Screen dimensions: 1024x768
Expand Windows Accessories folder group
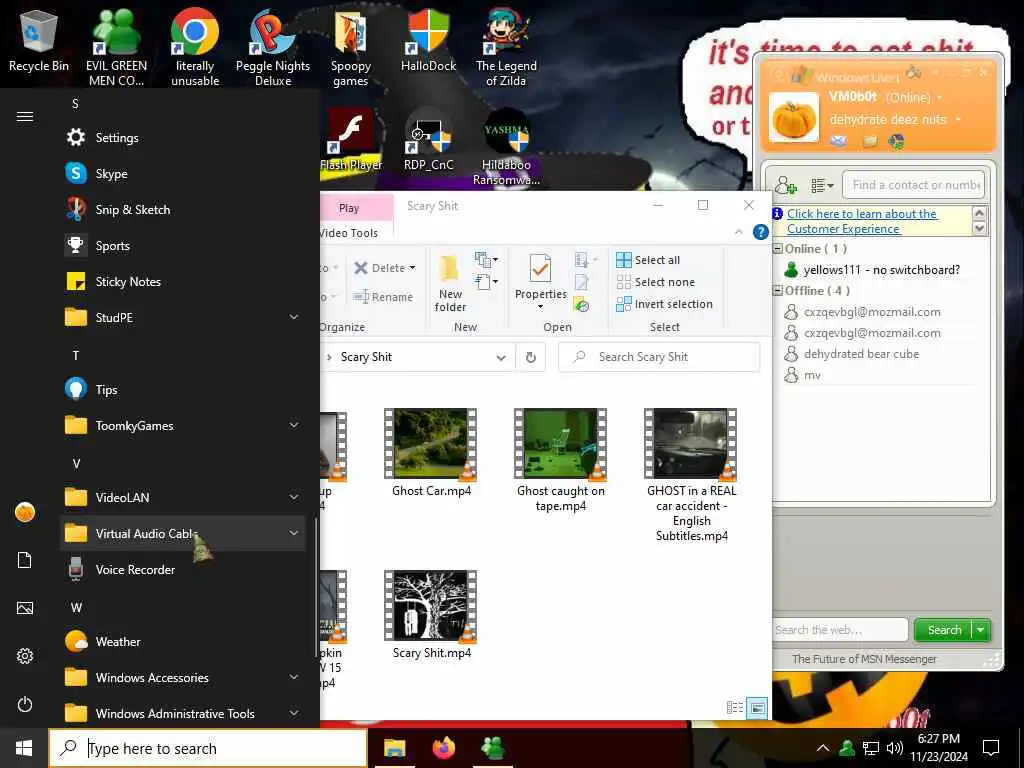294,677
